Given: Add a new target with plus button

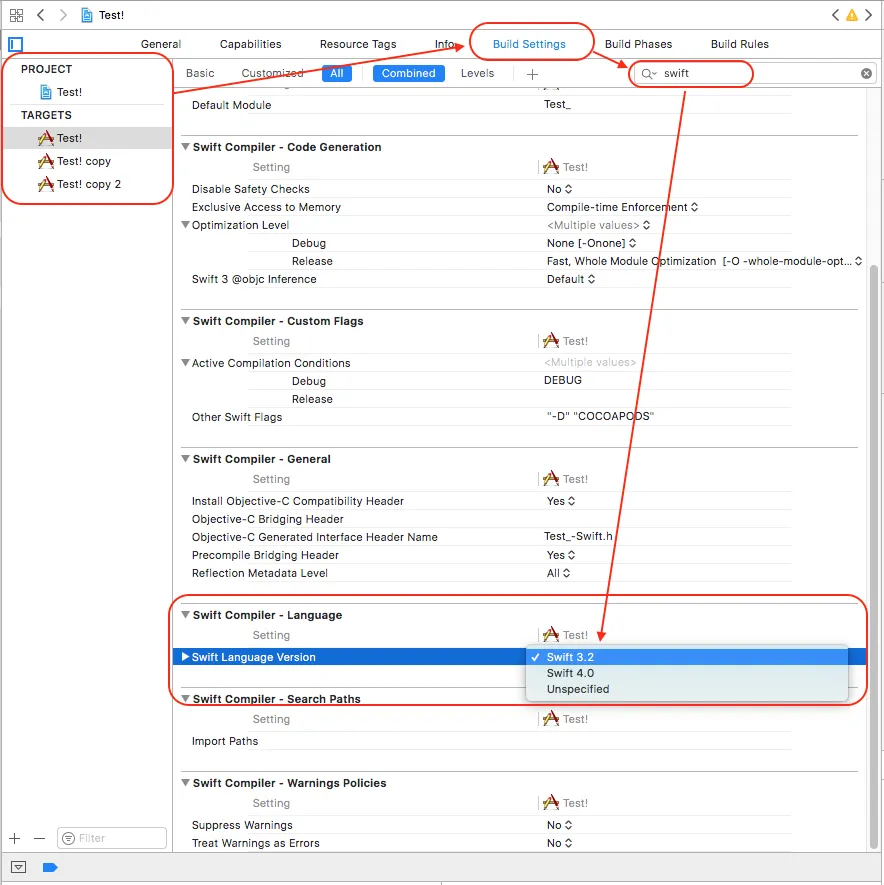Looking at the screenshot, I should point(15,838).
